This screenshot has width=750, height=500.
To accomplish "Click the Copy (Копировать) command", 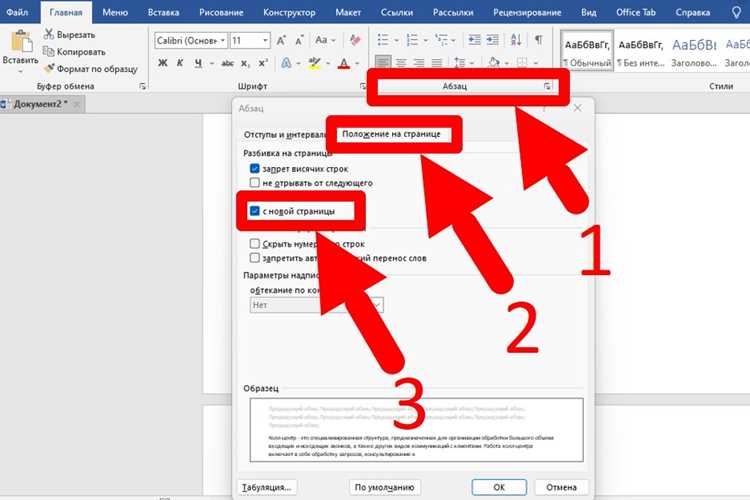I will tap(74, 52).
